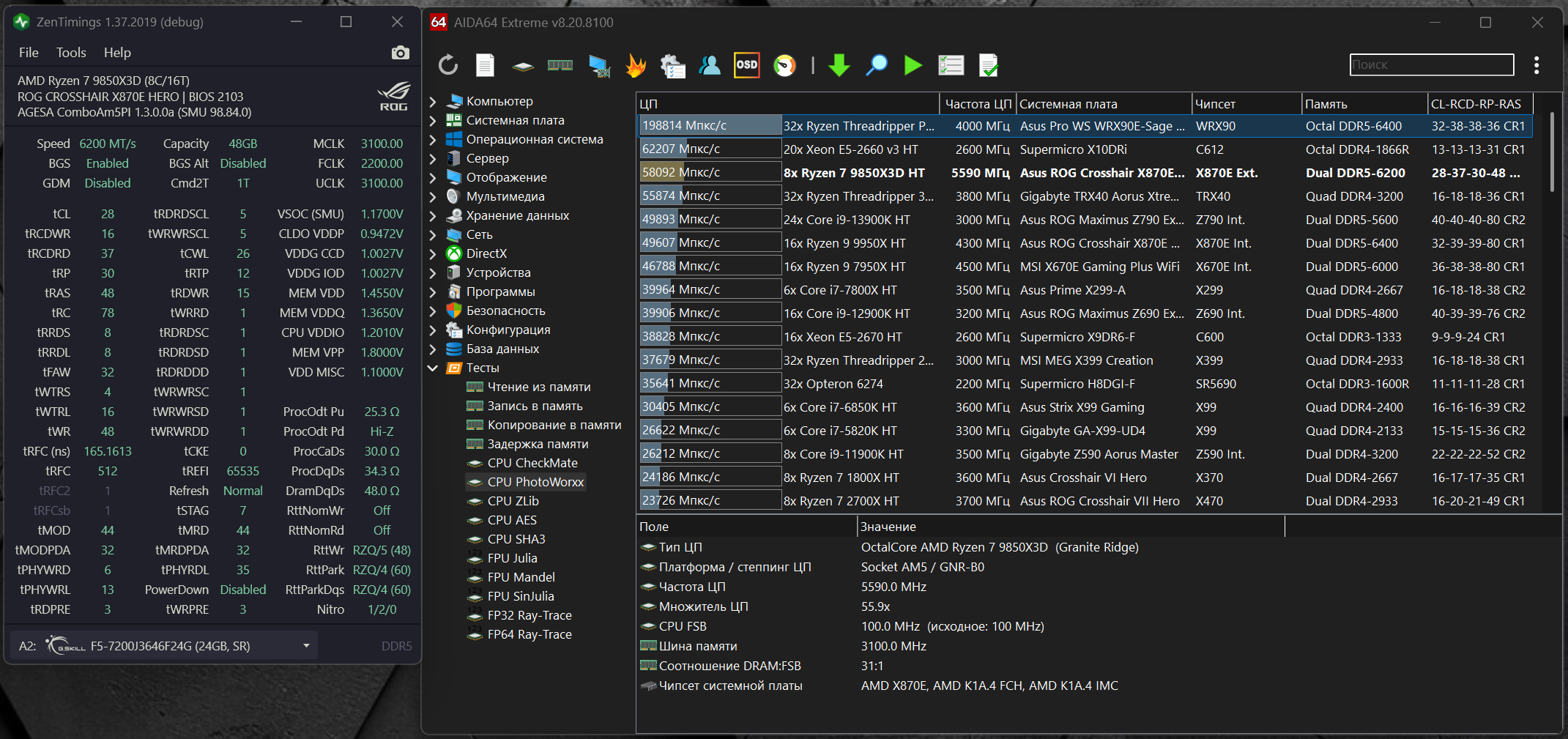Screen dimensions: 1568x739
Task: Select DirectX in the navigation tree
Action: (486, 253)
